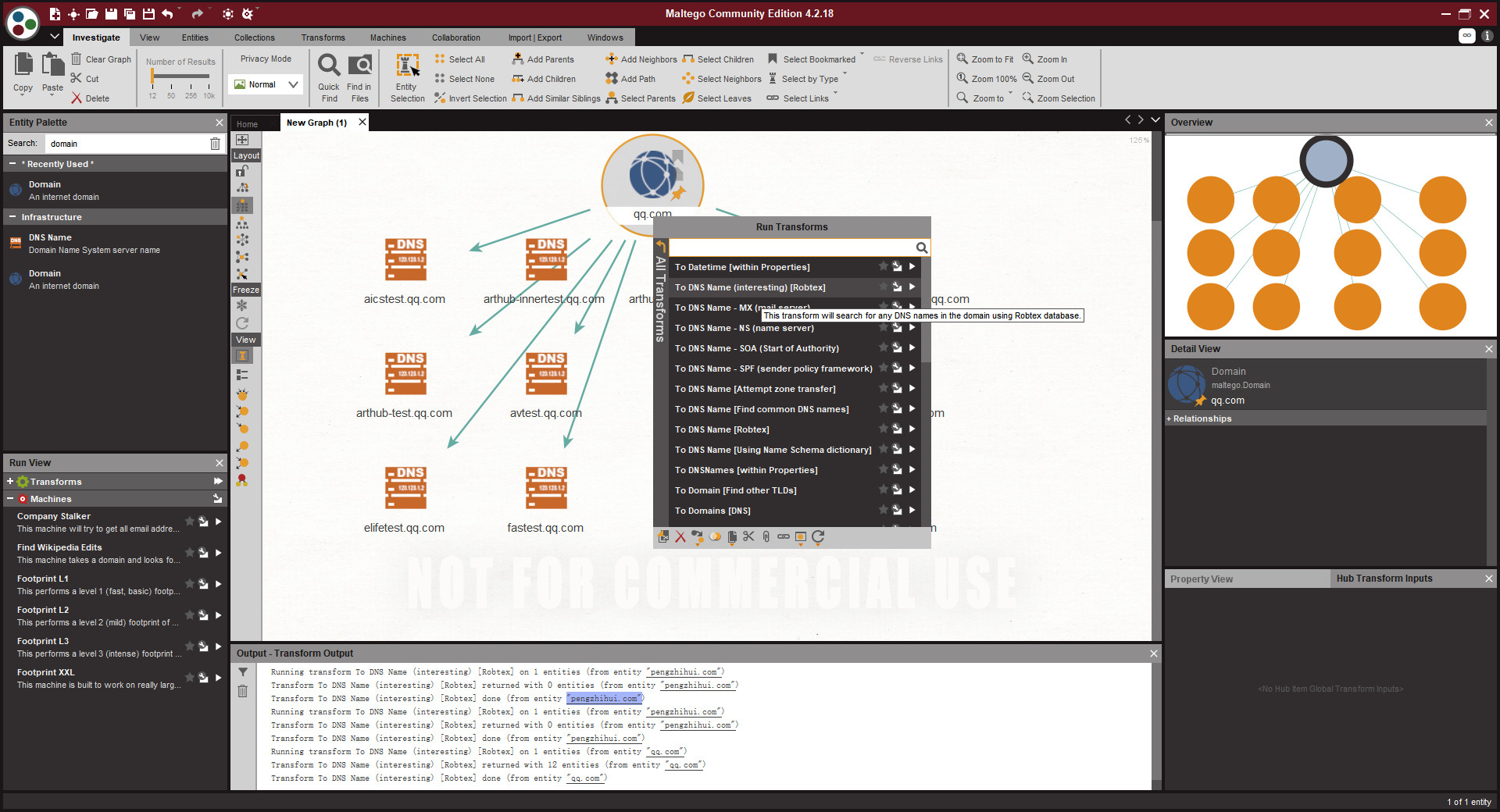Star the To DNS Name - NS transform
Viewport: 1500px width, 812px height.
pos(884,328)
